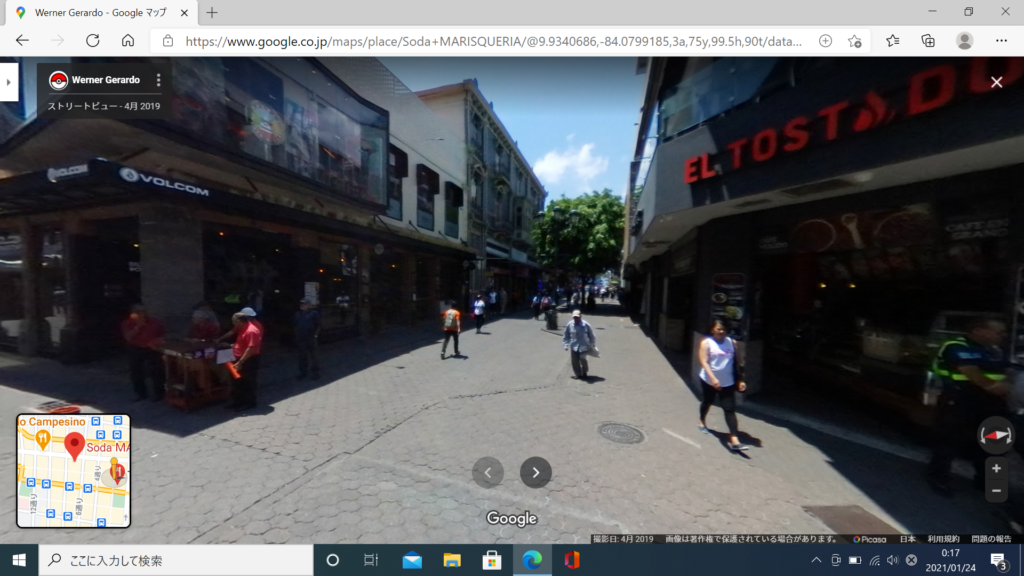Open the taskbar clock and date
Viewport: 1024px width, 576px height.
950,560
